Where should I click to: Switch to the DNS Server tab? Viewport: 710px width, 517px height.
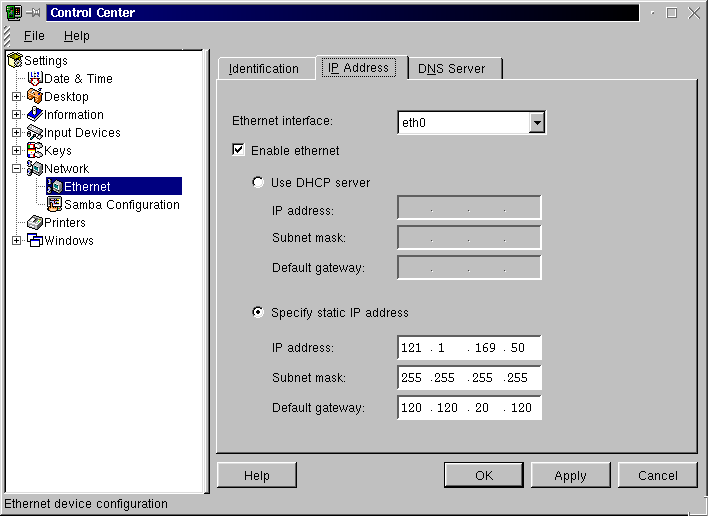click(x=452, y=69)
